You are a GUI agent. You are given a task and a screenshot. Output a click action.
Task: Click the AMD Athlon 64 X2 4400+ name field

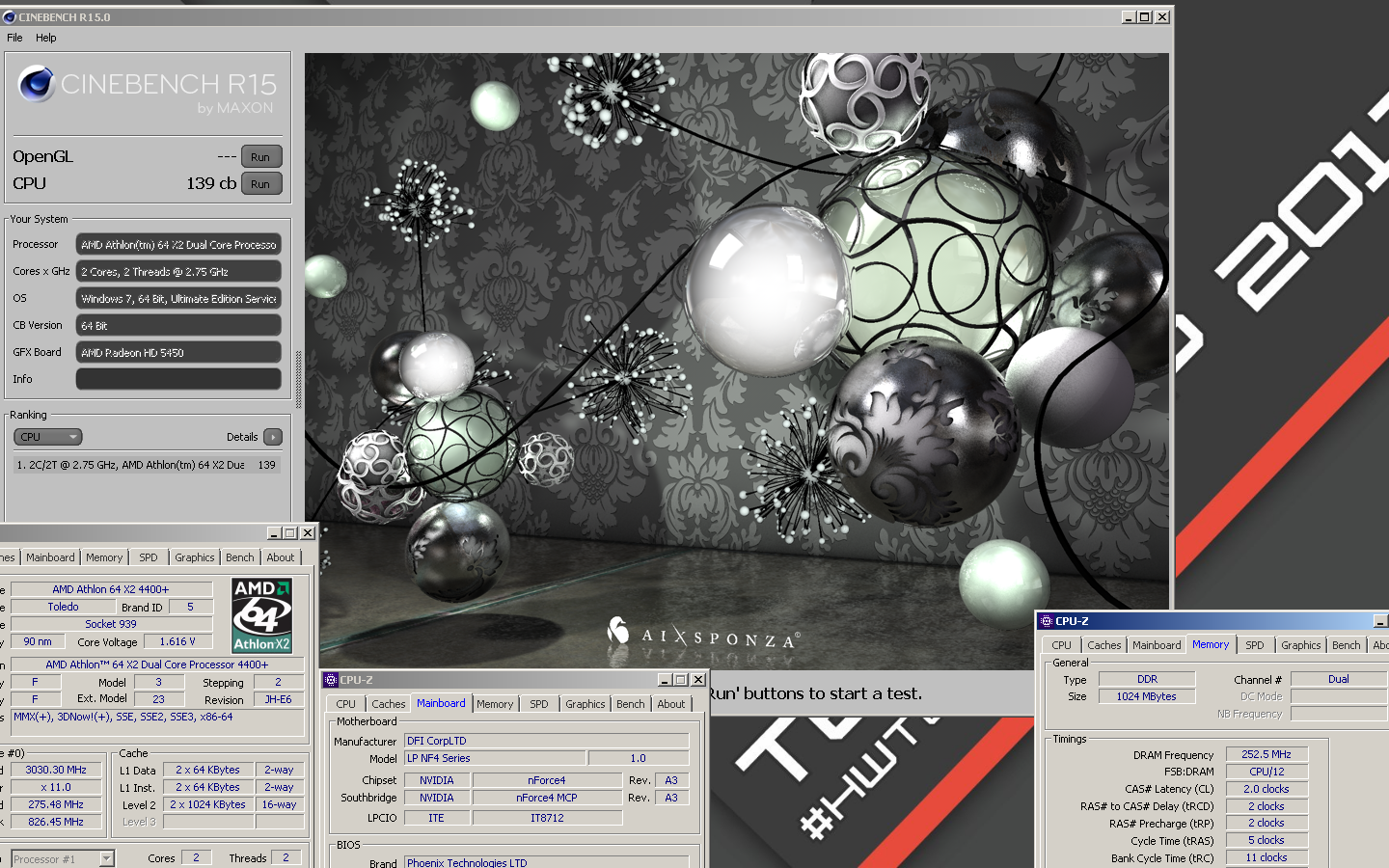(x=111, y=589)
